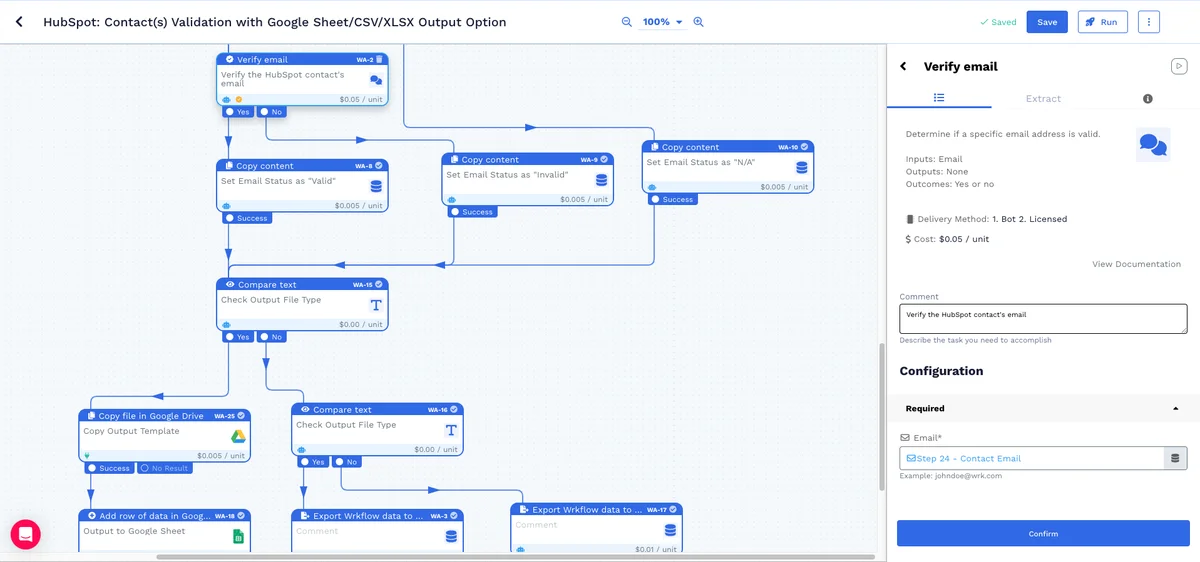Select Success outcome under WA-9 node
This screenshot has width=1200, height=562.
click(472, 212)
